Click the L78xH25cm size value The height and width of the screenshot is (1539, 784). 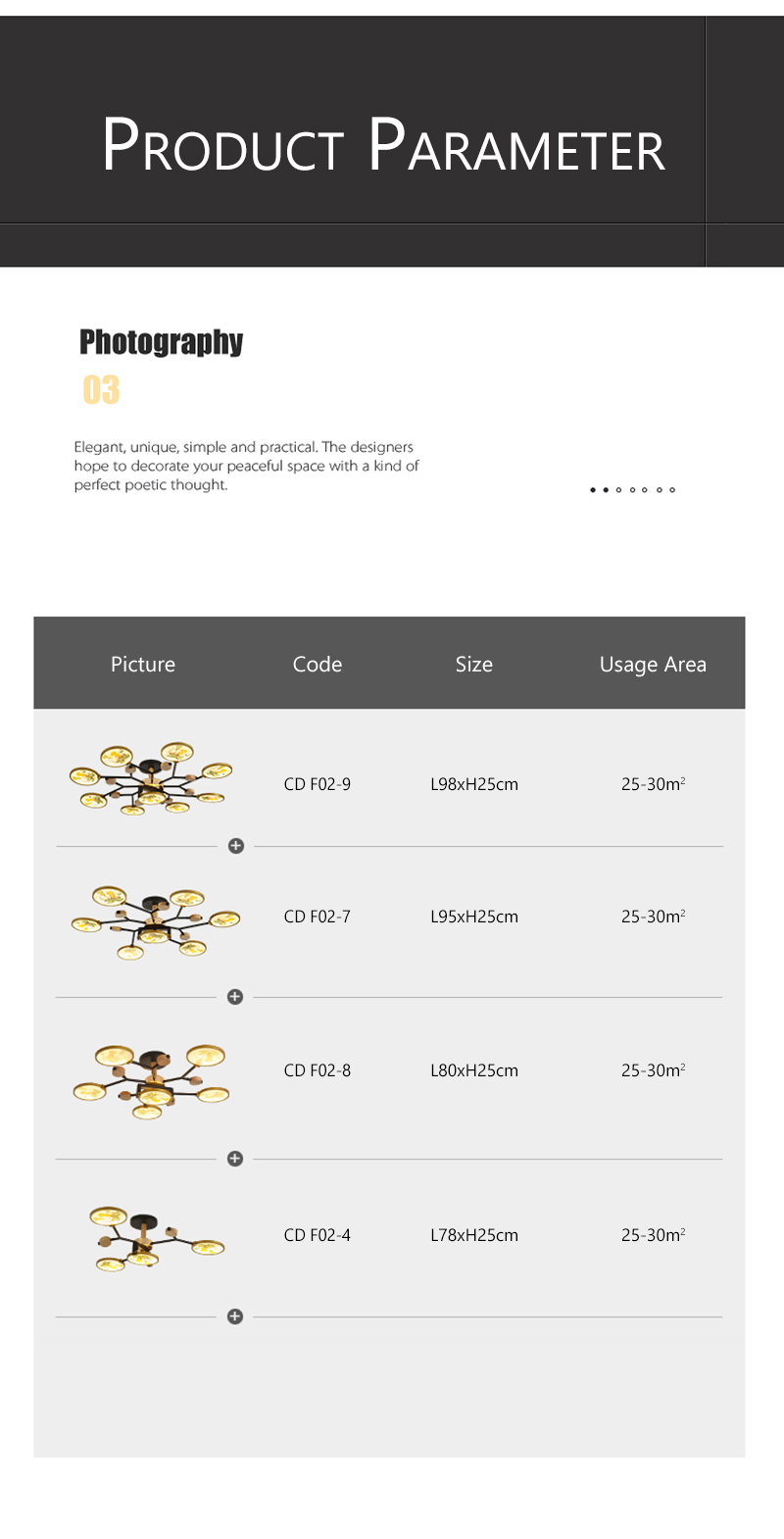pos(474,1235)
